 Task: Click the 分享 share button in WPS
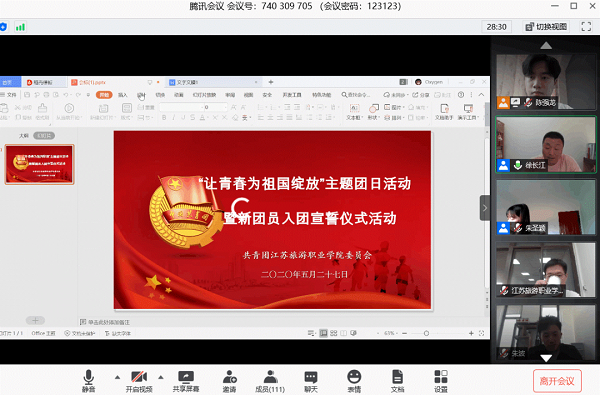pyautogui.click(x=421, y=95)
